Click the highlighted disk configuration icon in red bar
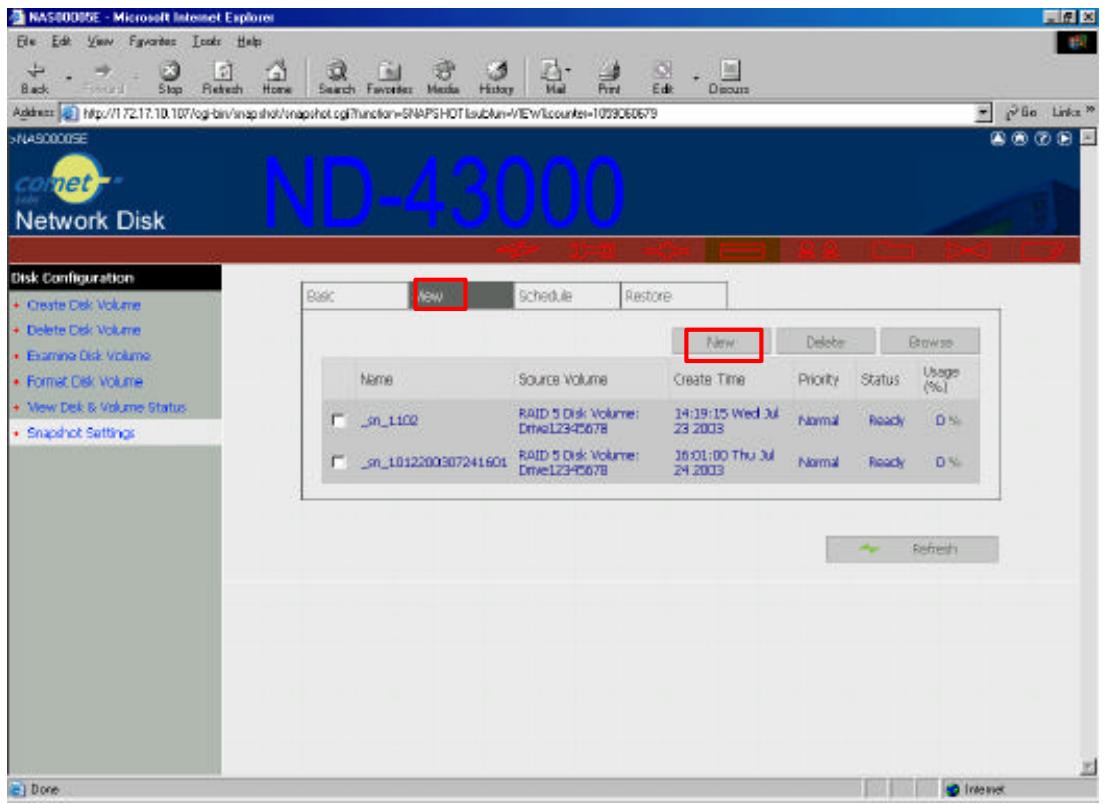The width and height of the screenshot is (1104, 804). point(742,250)
